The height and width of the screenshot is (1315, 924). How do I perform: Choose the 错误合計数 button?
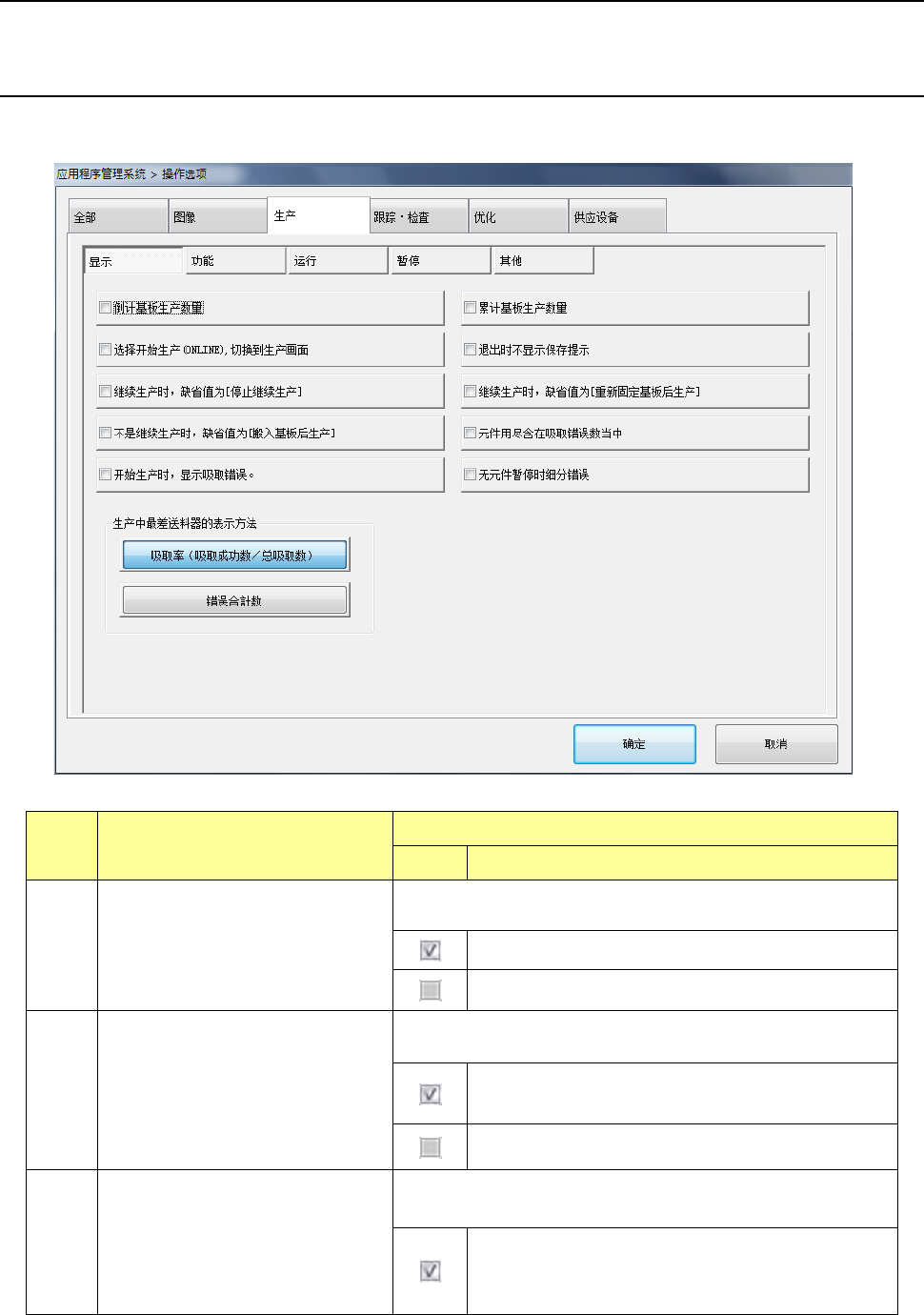pos(234,600)
